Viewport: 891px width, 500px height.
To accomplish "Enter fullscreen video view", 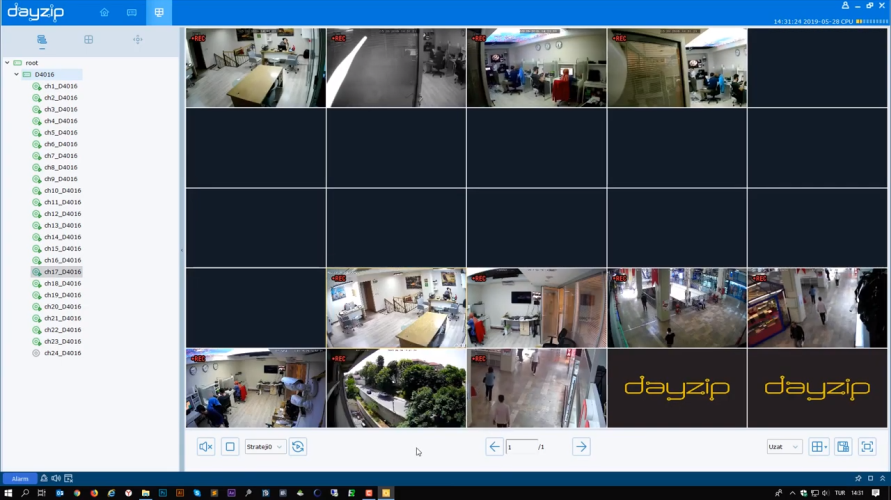I will (x=867, y=447).
